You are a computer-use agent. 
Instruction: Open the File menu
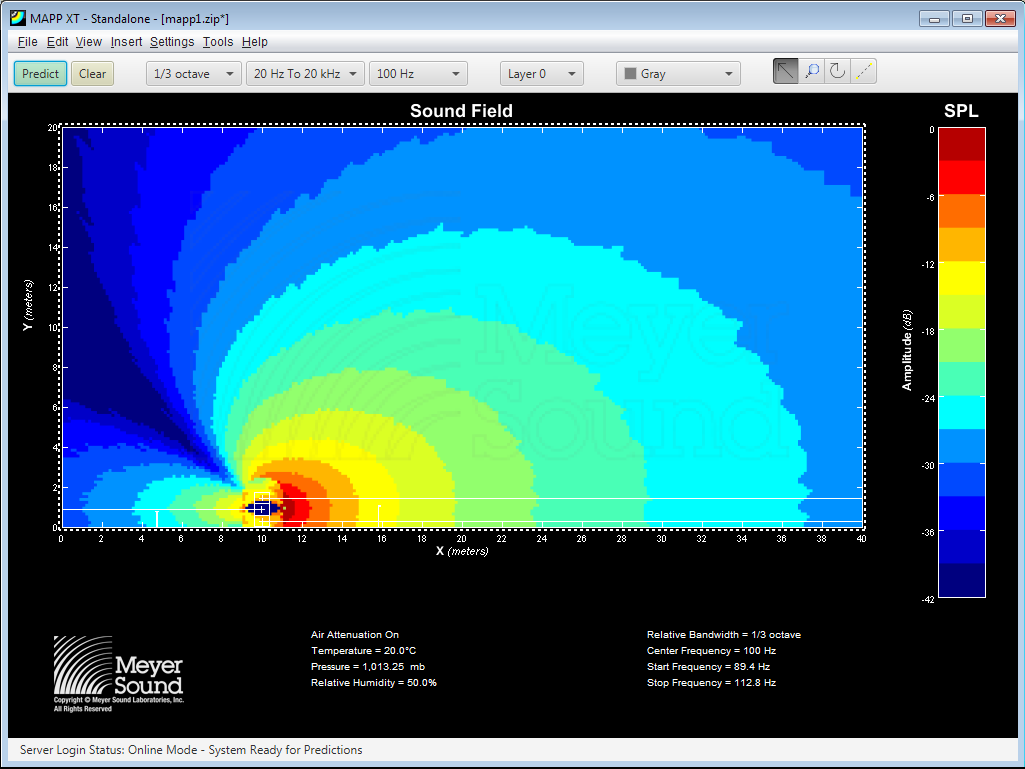pos(27,42)
